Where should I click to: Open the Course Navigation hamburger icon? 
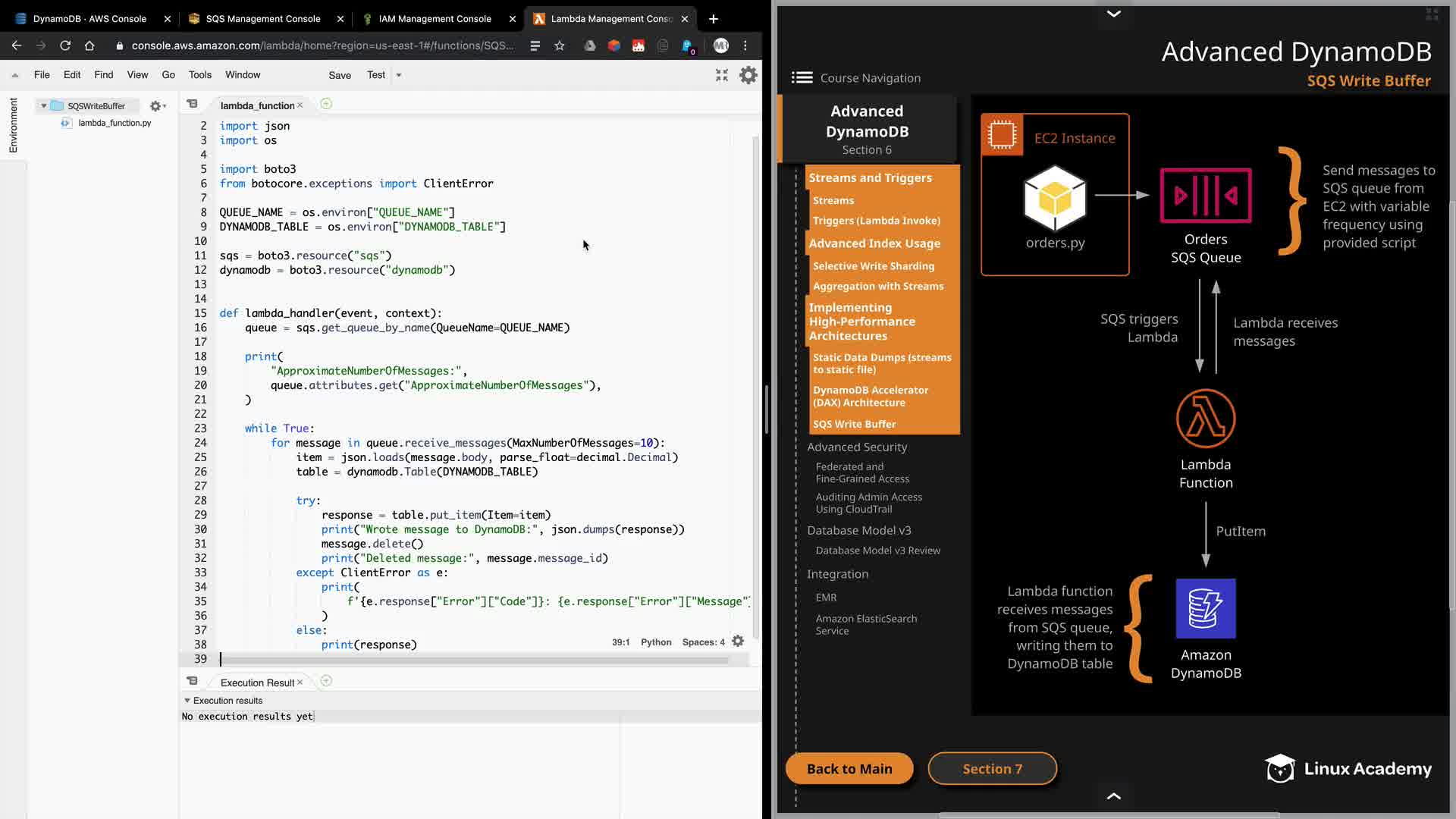tap(802, 77)
